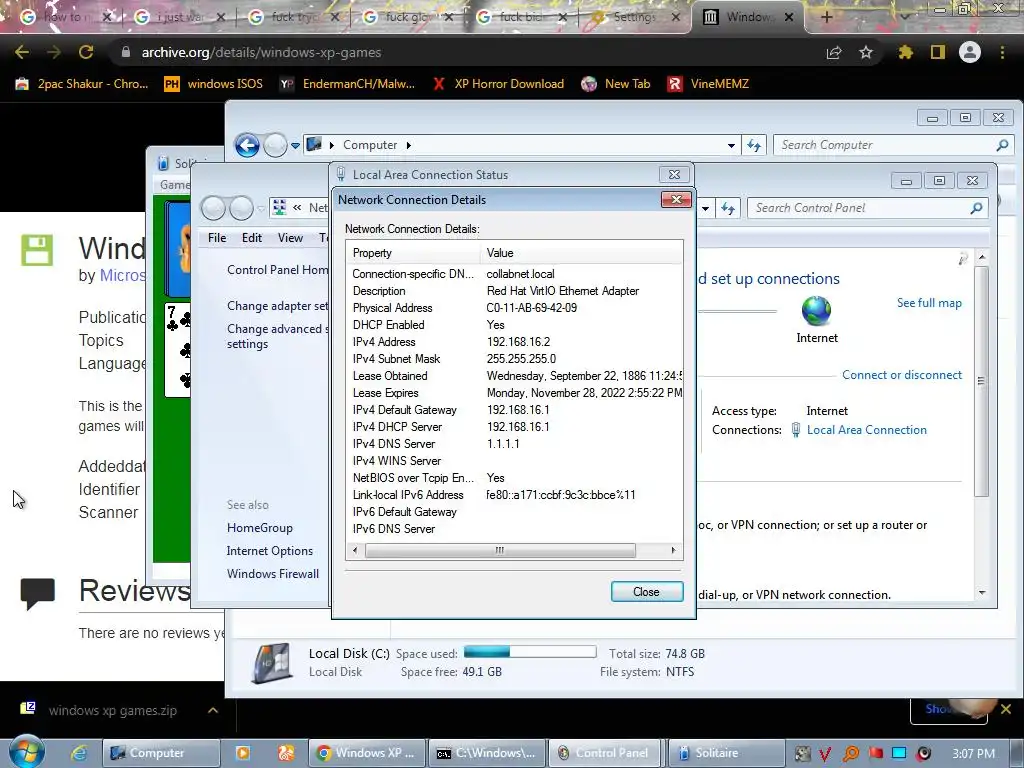Click the refresh button in Computer window

point(754,145)
